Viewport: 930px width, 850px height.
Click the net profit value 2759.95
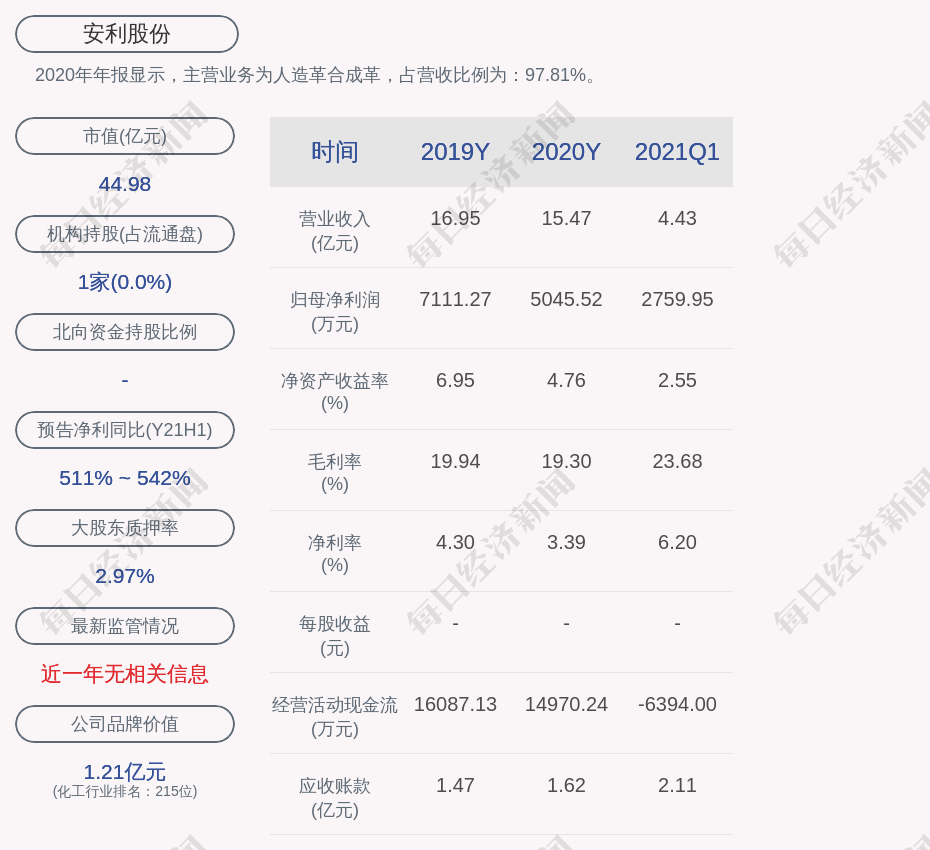click(677, 300)
